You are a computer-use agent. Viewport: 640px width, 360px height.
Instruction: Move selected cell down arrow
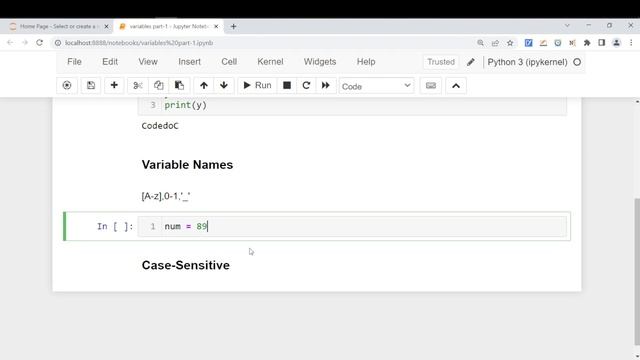224,86
